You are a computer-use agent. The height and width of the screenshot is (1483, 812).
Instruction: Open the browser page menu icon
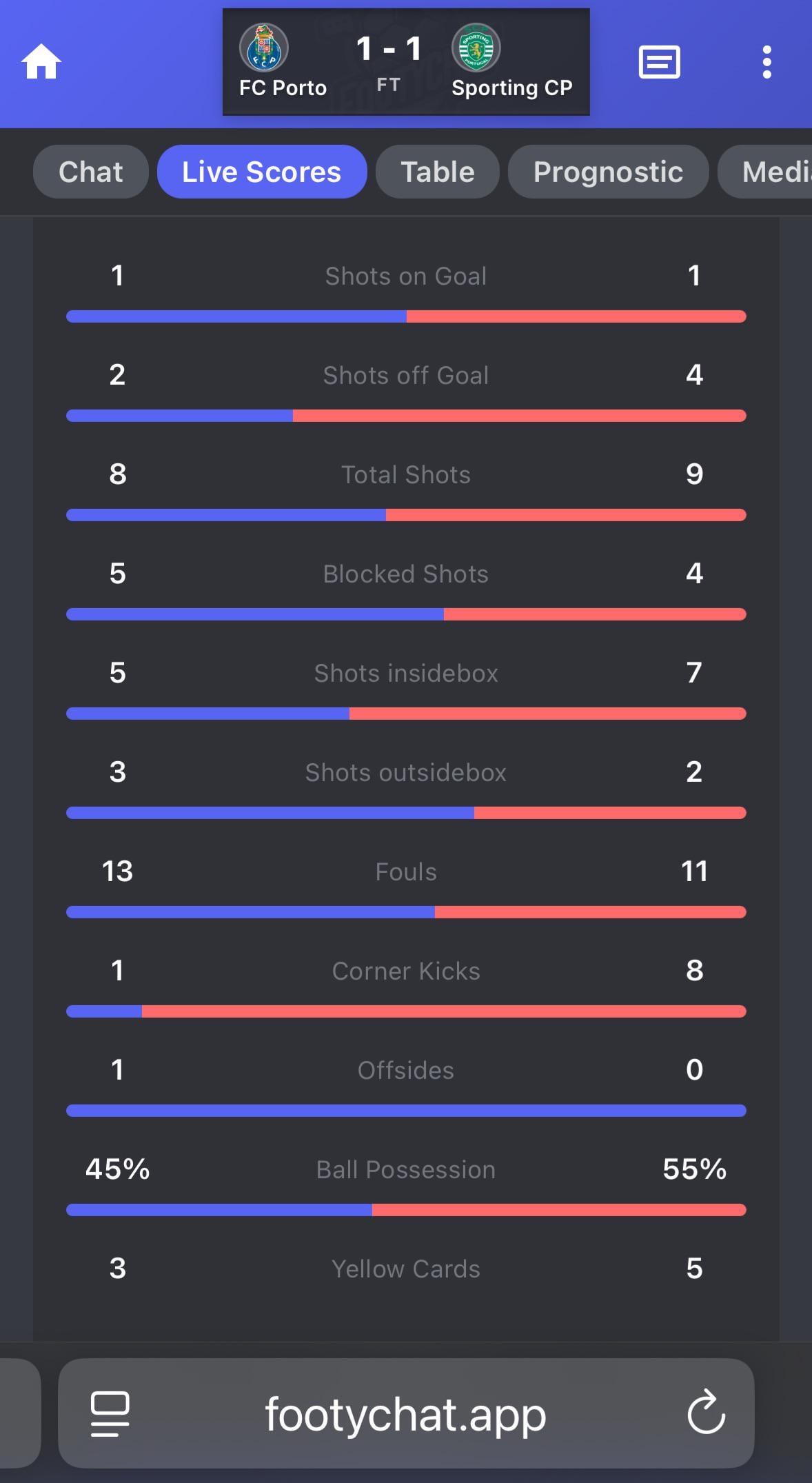110,1413
